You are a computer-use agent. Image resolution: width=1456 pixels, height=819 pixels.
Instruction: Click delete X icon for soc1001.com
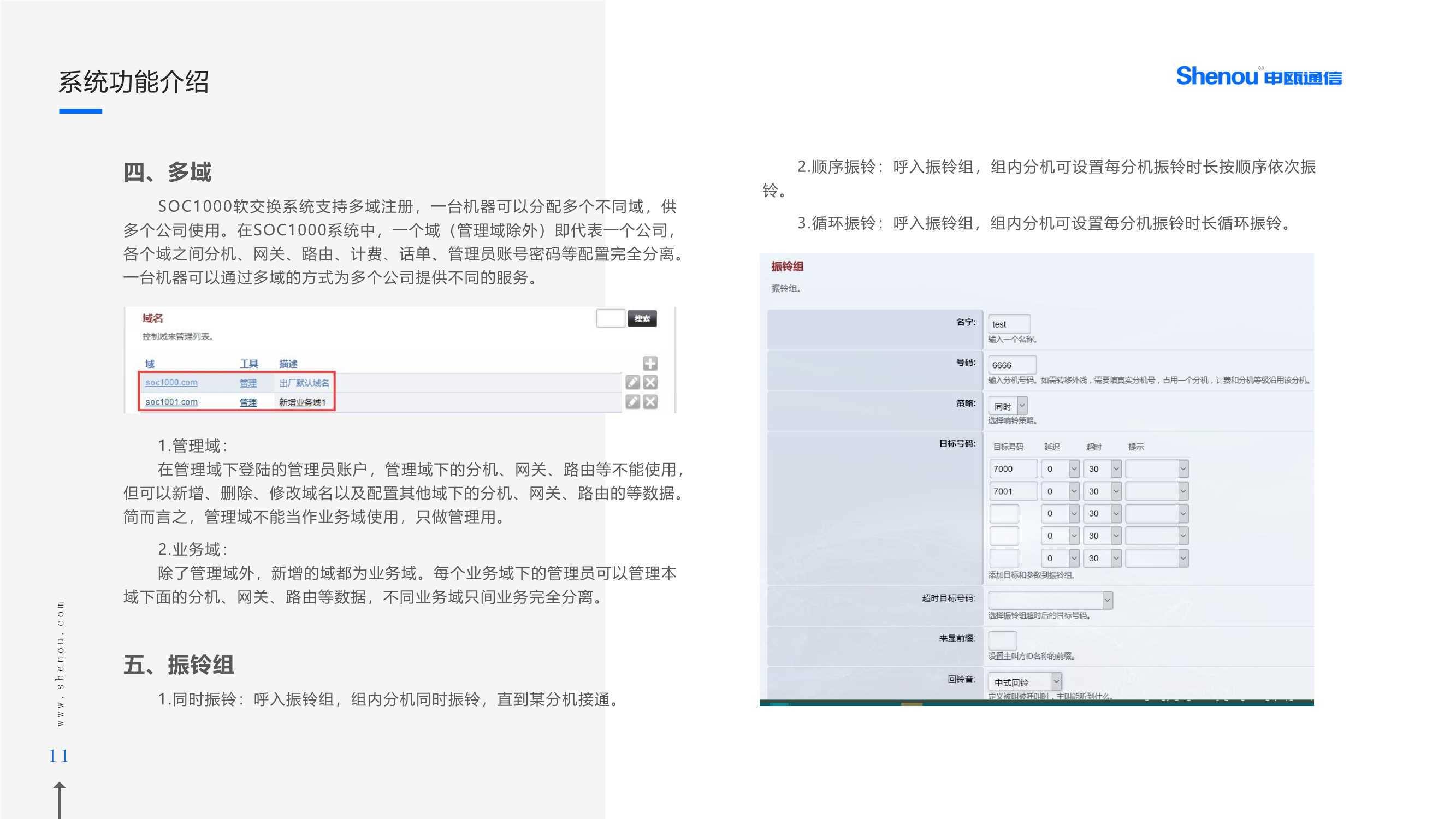[x=650, y=402]
